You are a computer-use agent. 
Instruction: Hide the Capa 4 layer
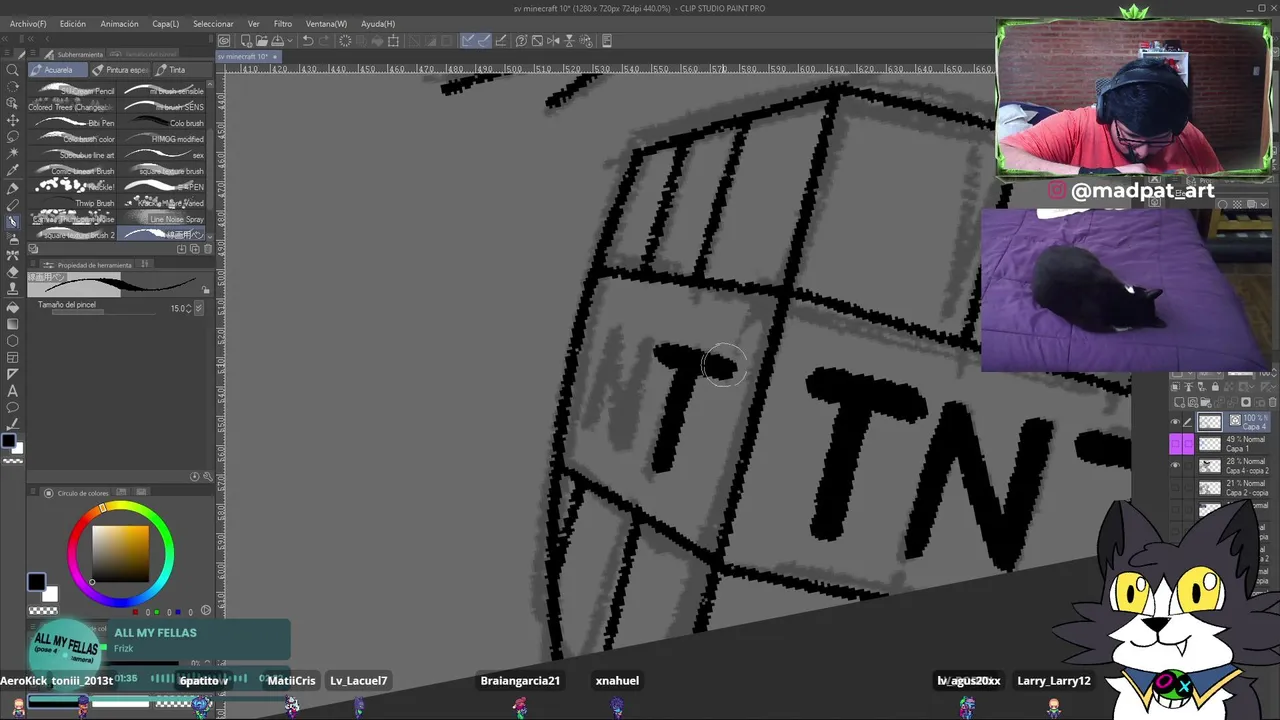point(1175,422)
